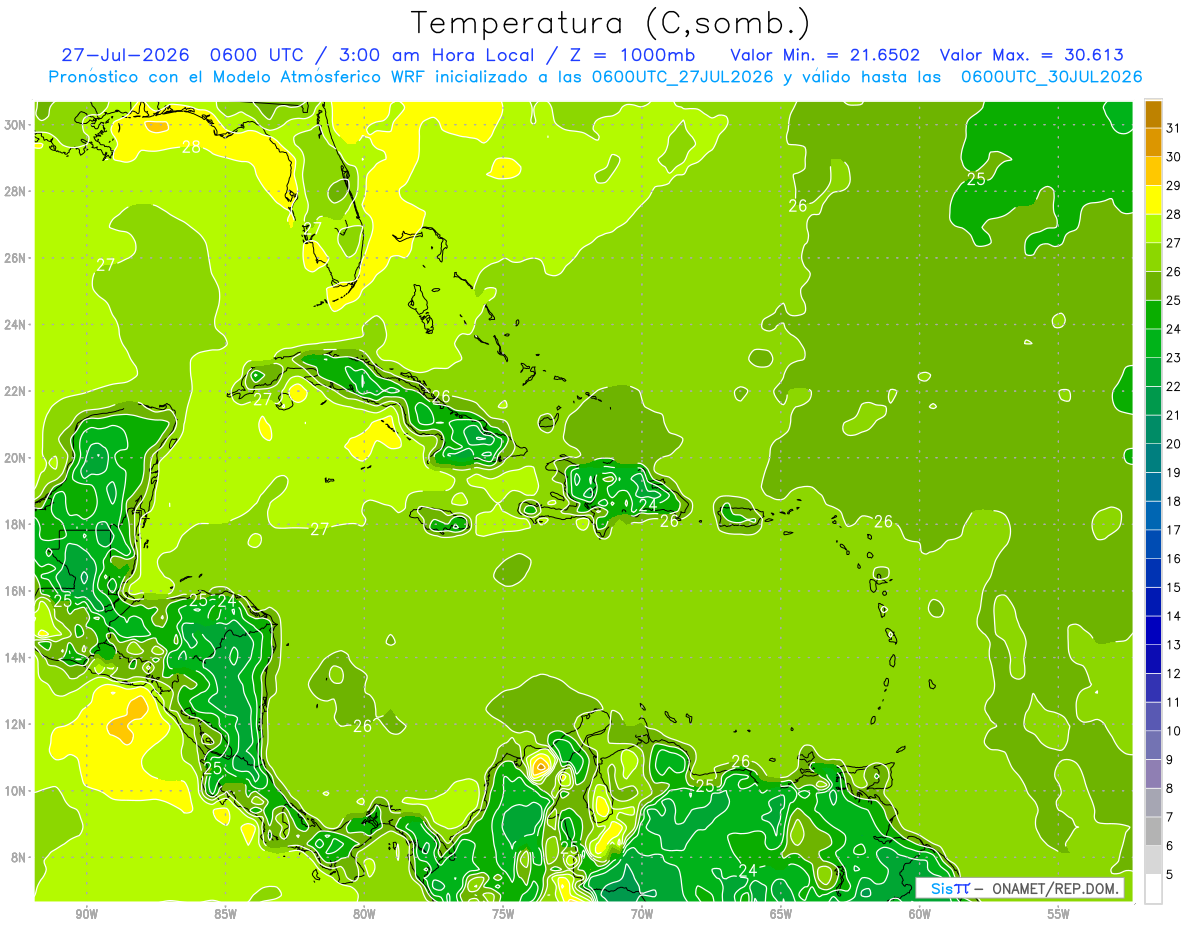Click the '55W' longitude axis label
The image size is (1200, 927).
pos(1059,914)
